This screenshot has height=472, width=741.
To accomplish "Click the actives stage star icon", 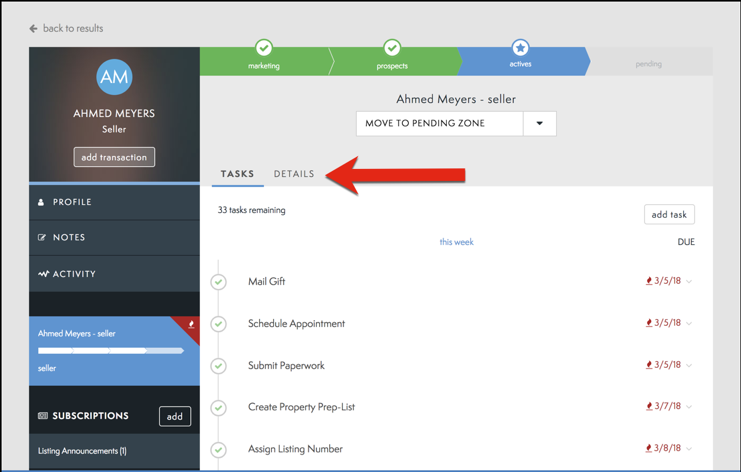I will click(520, 47).
